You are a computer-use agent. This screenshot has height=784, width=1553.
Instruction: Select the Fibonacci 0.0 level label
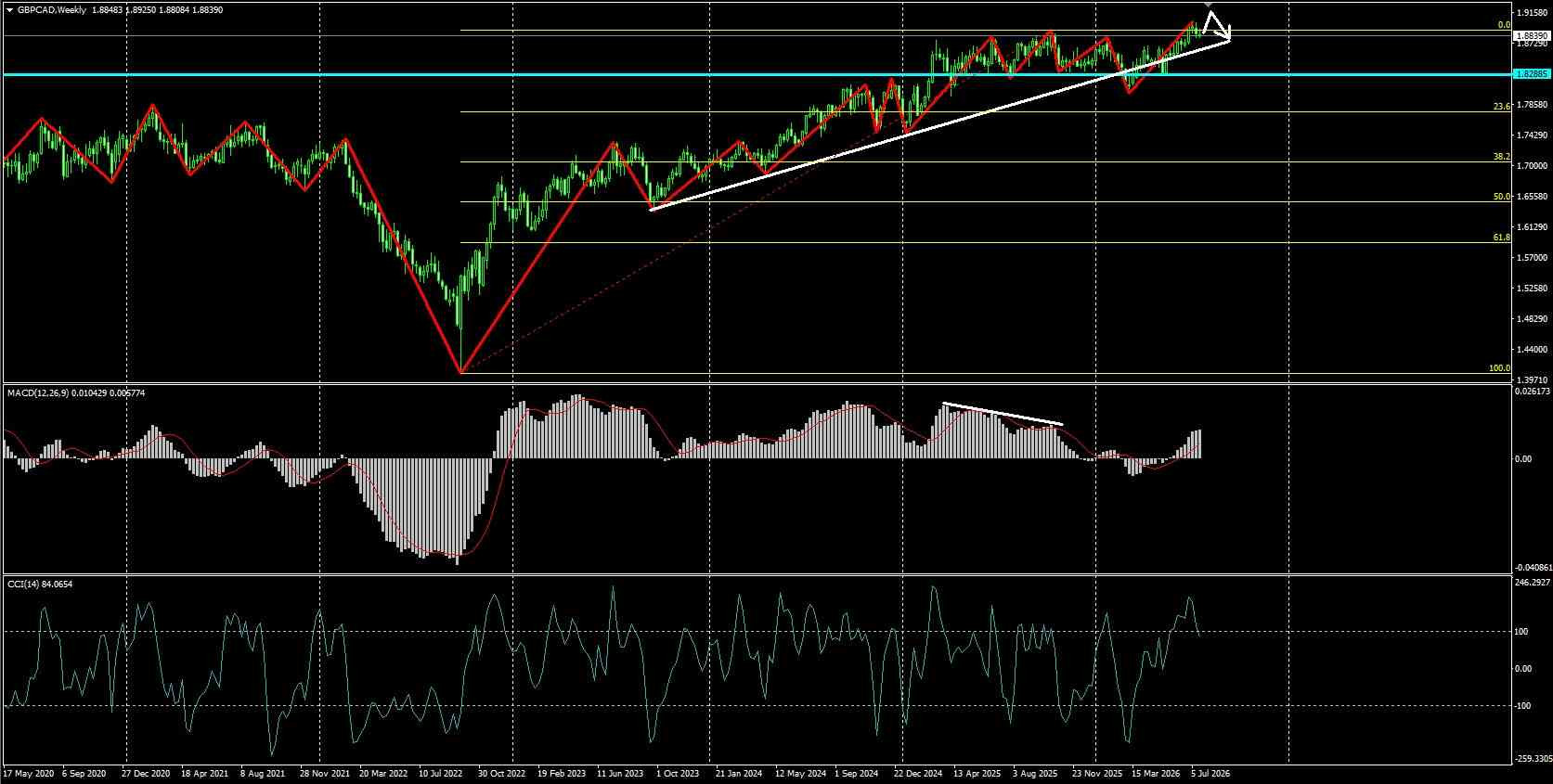pyautogui.click(x=1504, y=25)
